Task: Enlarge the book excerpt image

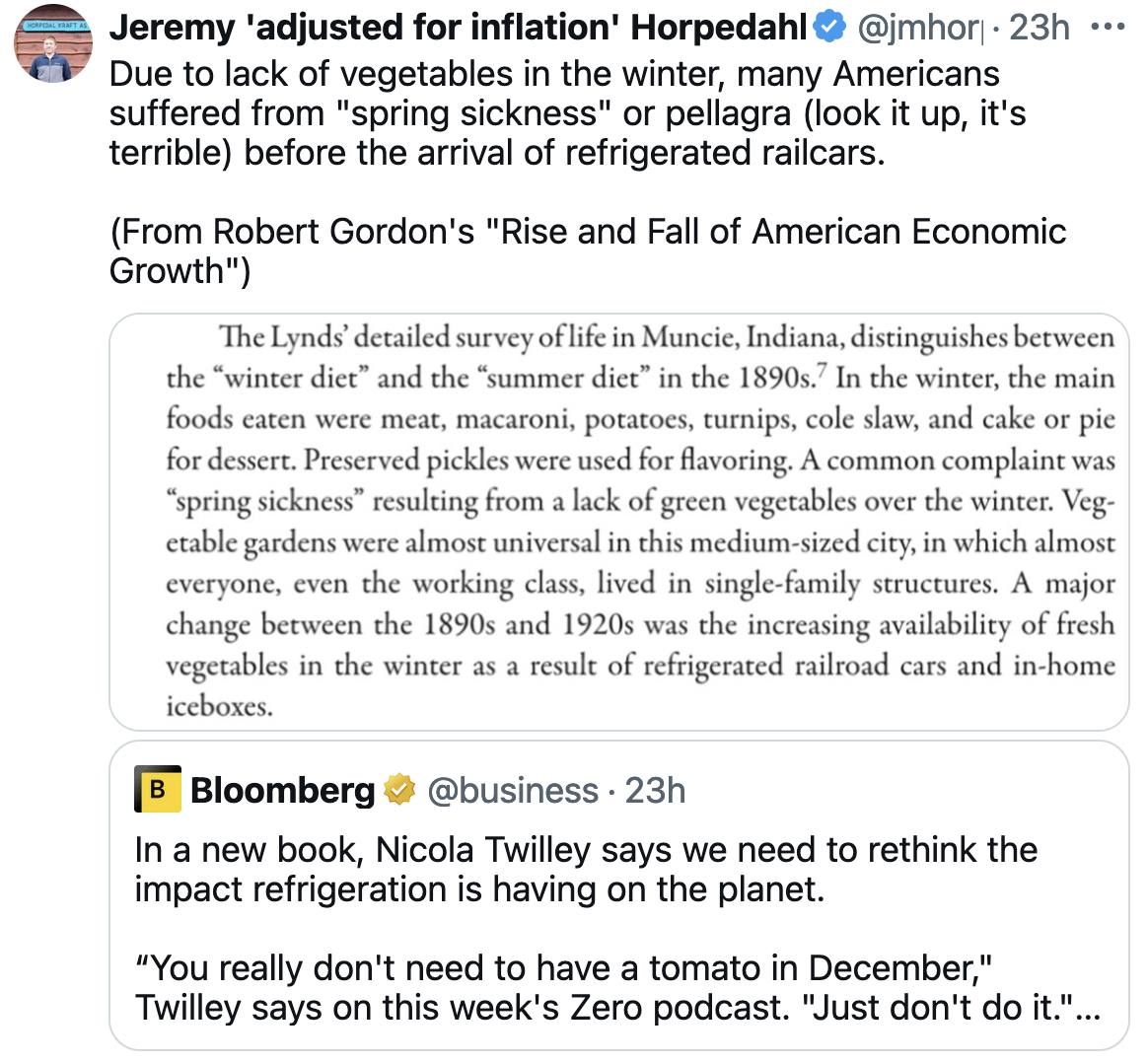Action: pos(618,522)
